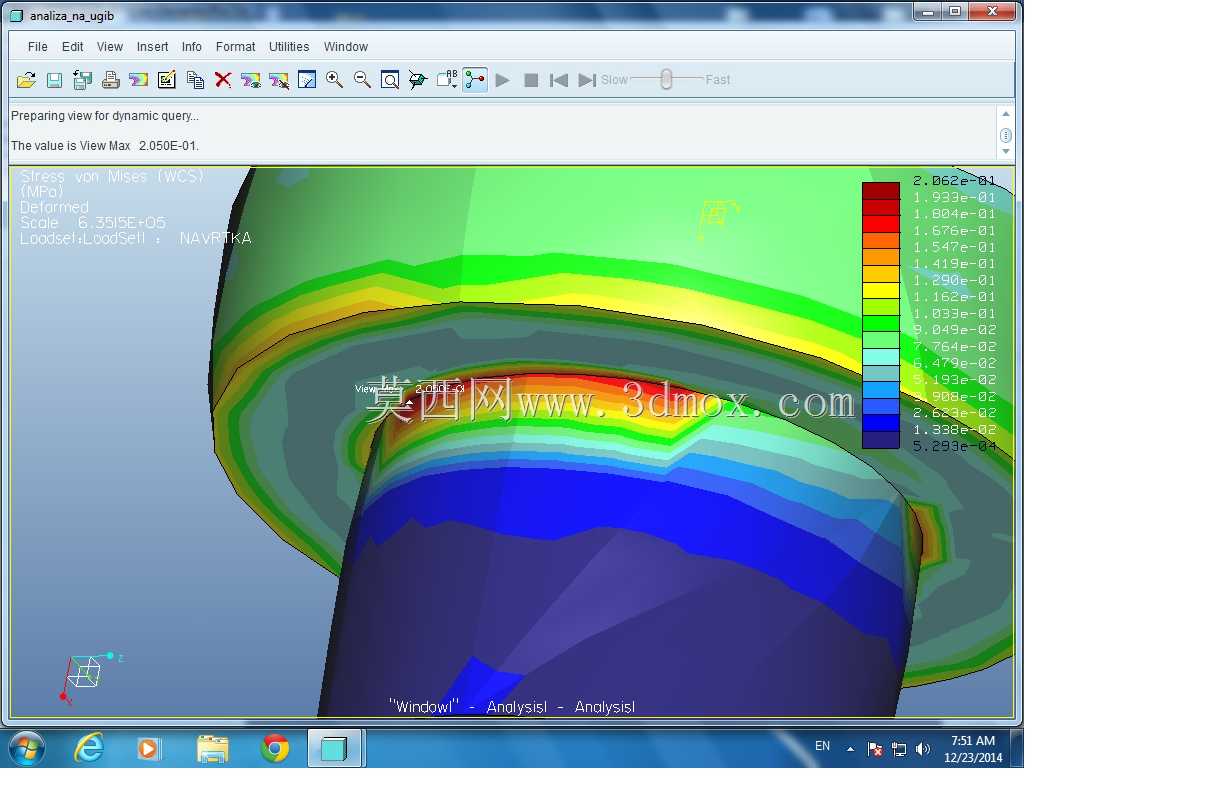Show hidden system tray icons
Image resolution: width=1220 pixels, height=803 pixels.
click(851, 749)
